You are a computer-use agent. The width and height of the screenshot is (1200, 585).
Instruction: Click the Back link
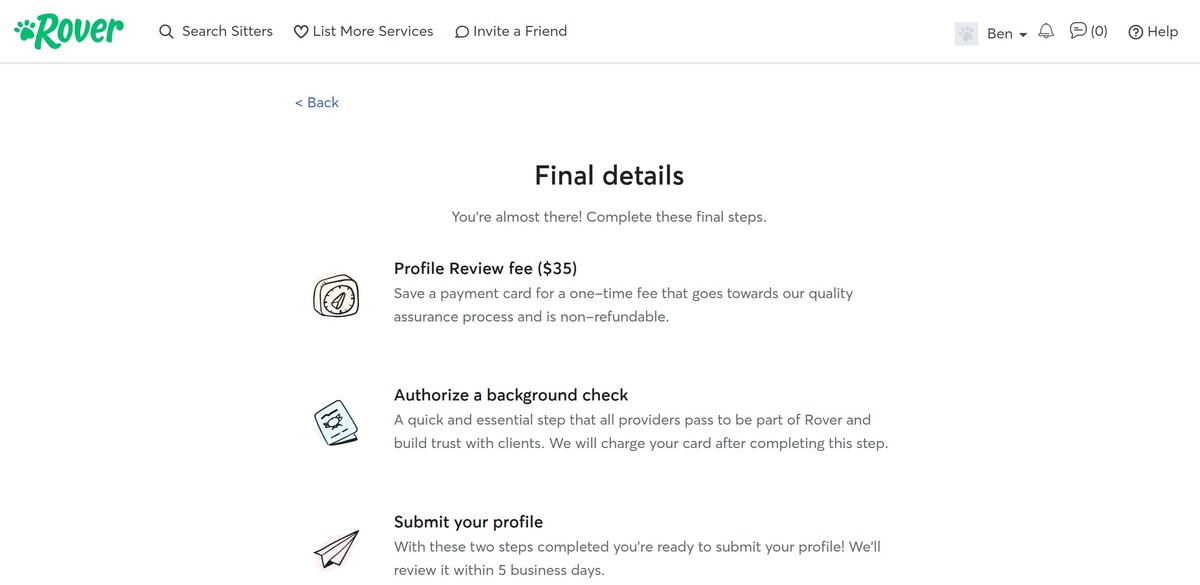tap(316, 102)
